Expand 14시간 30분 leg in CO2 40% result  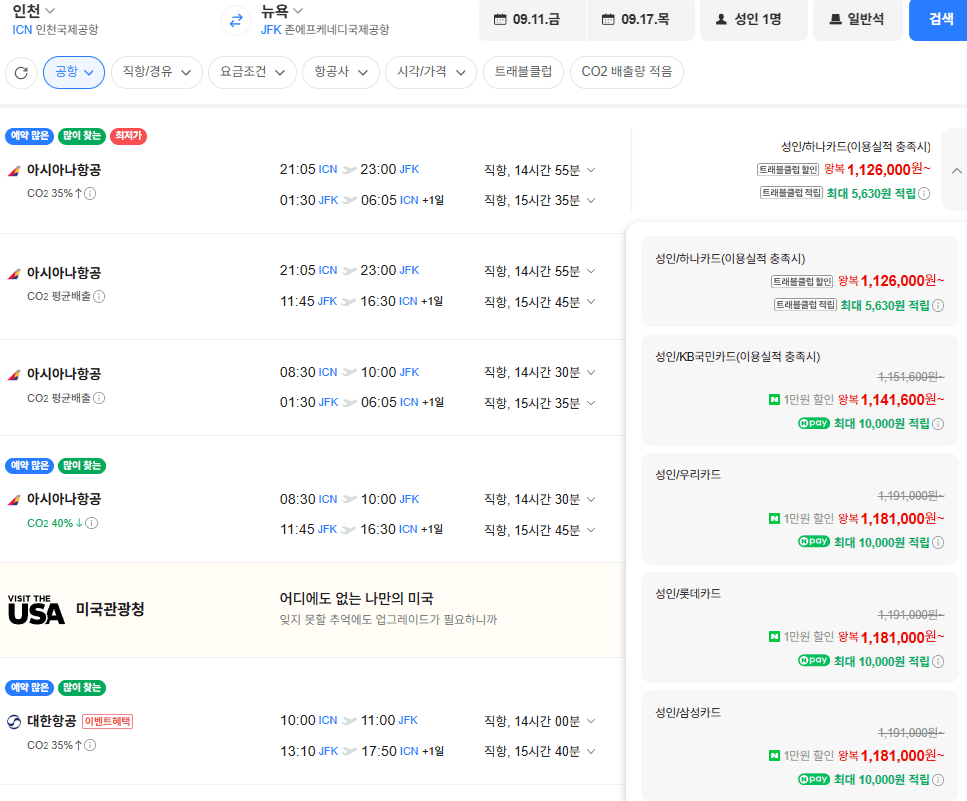(591, 499)
